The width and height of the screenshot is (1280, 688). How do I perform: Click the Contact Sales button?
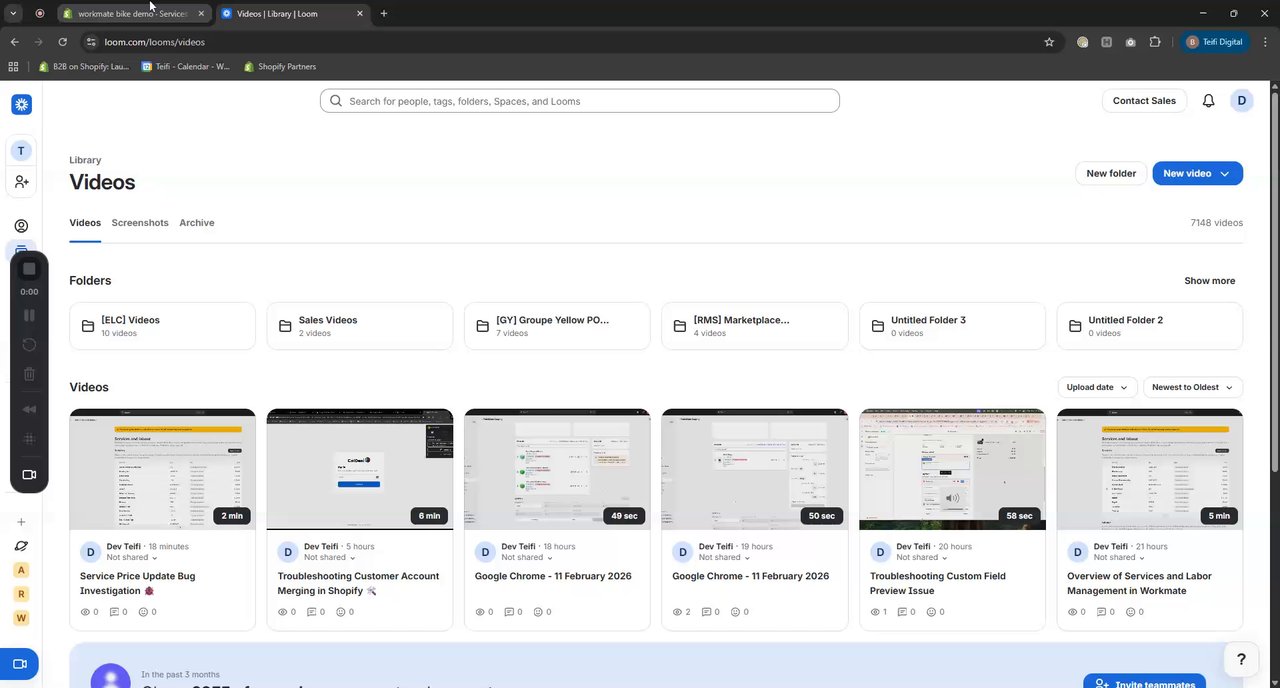pos(1144,101)
